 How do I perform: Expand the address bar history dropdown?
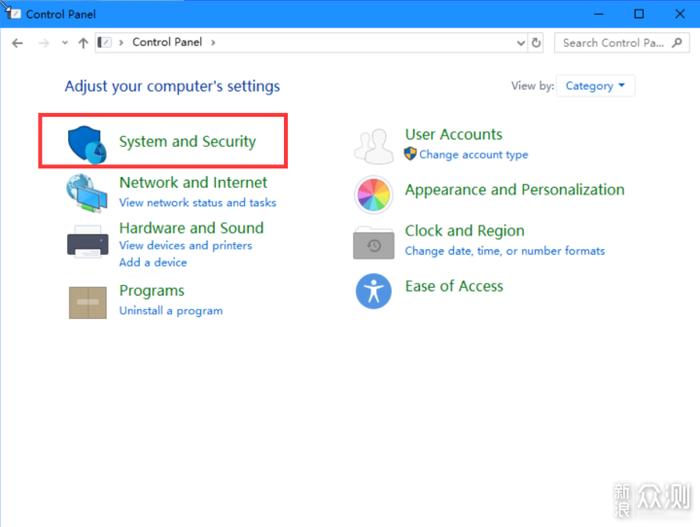click(521, 43)
